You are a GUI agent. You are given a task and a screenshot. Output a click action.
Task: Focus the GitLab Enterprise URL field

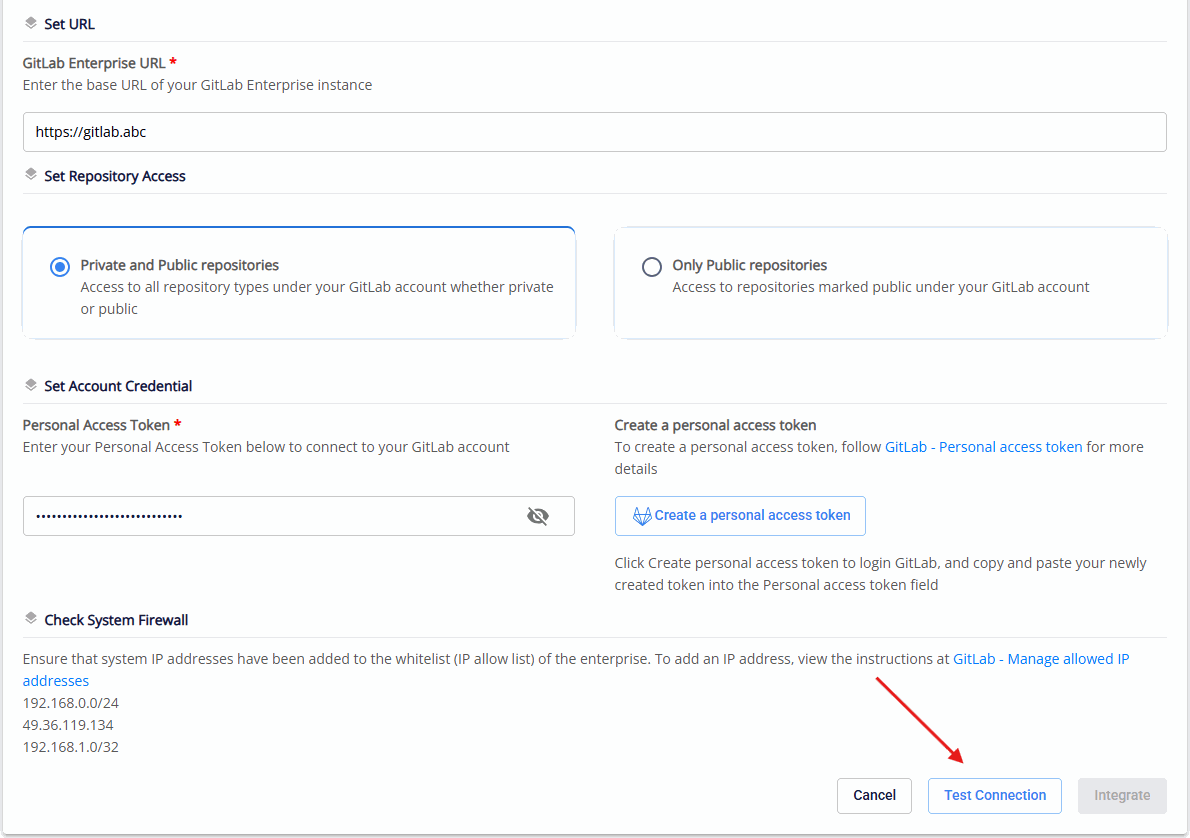point(594,132)
